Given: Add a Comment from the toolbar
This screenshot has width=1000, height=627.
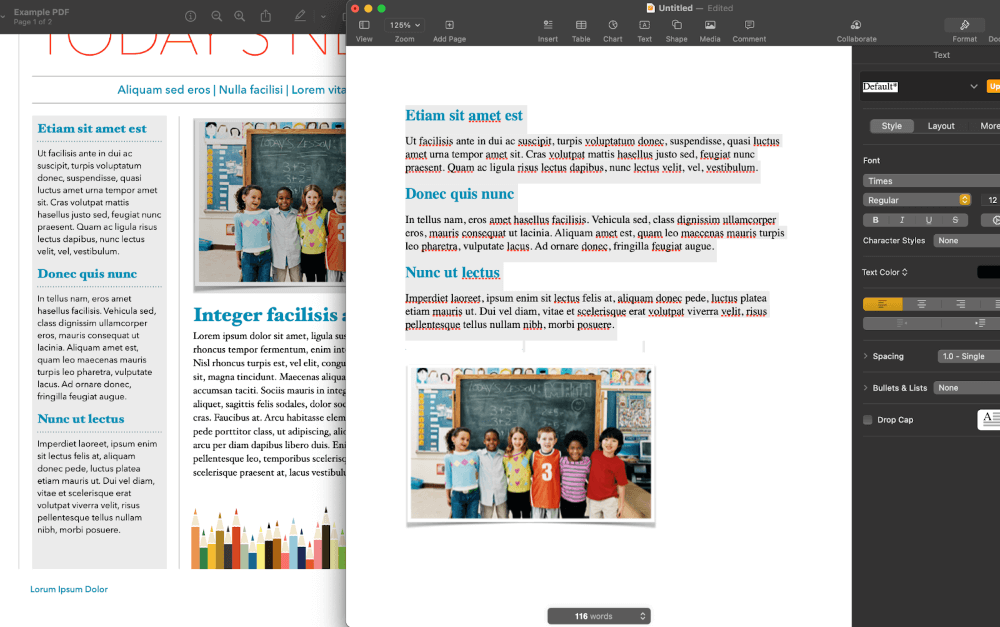Looking at the screenshot, I should pos(749,29).
